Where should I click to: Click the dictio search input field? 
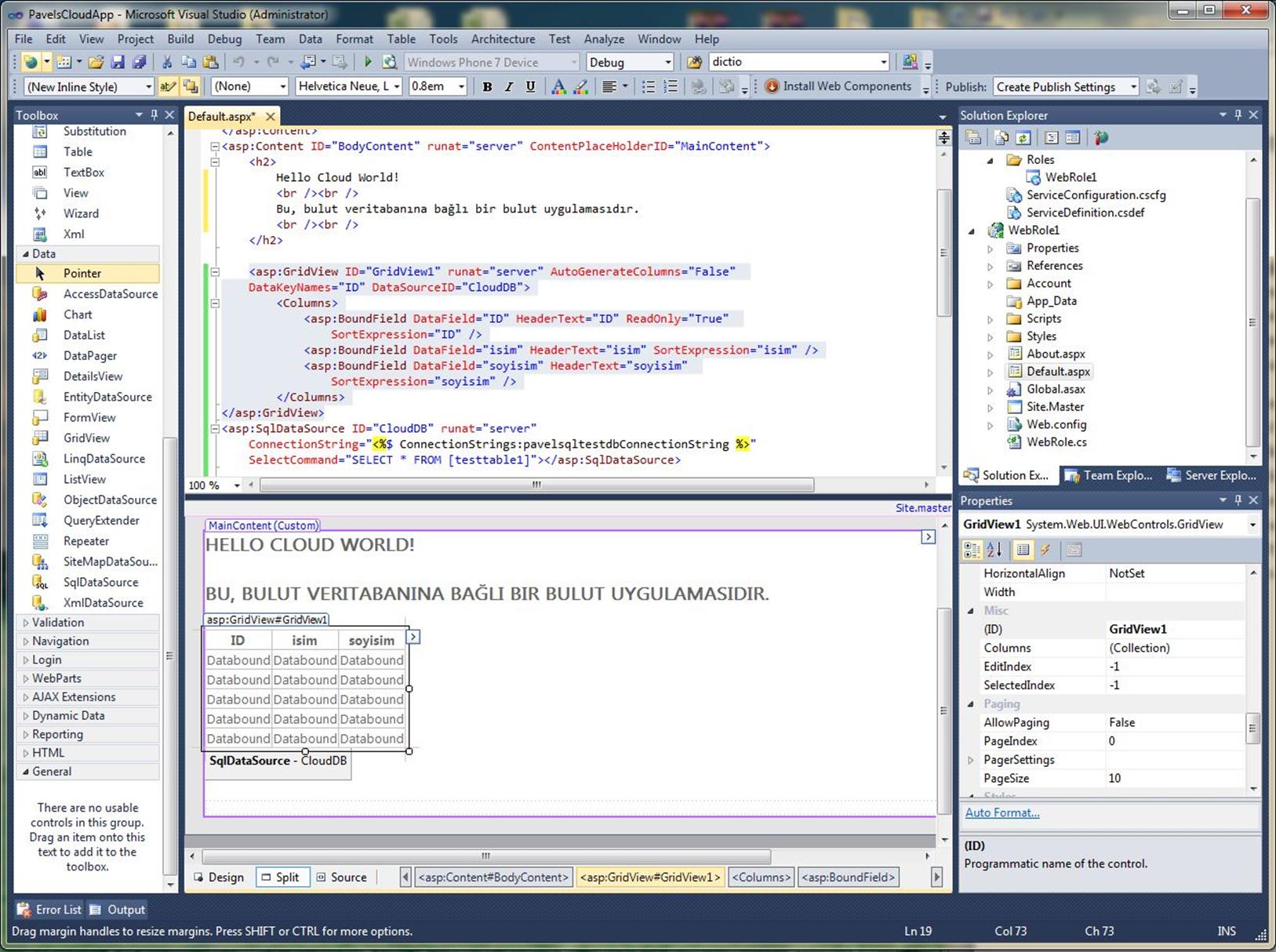[x=792, y=62]
